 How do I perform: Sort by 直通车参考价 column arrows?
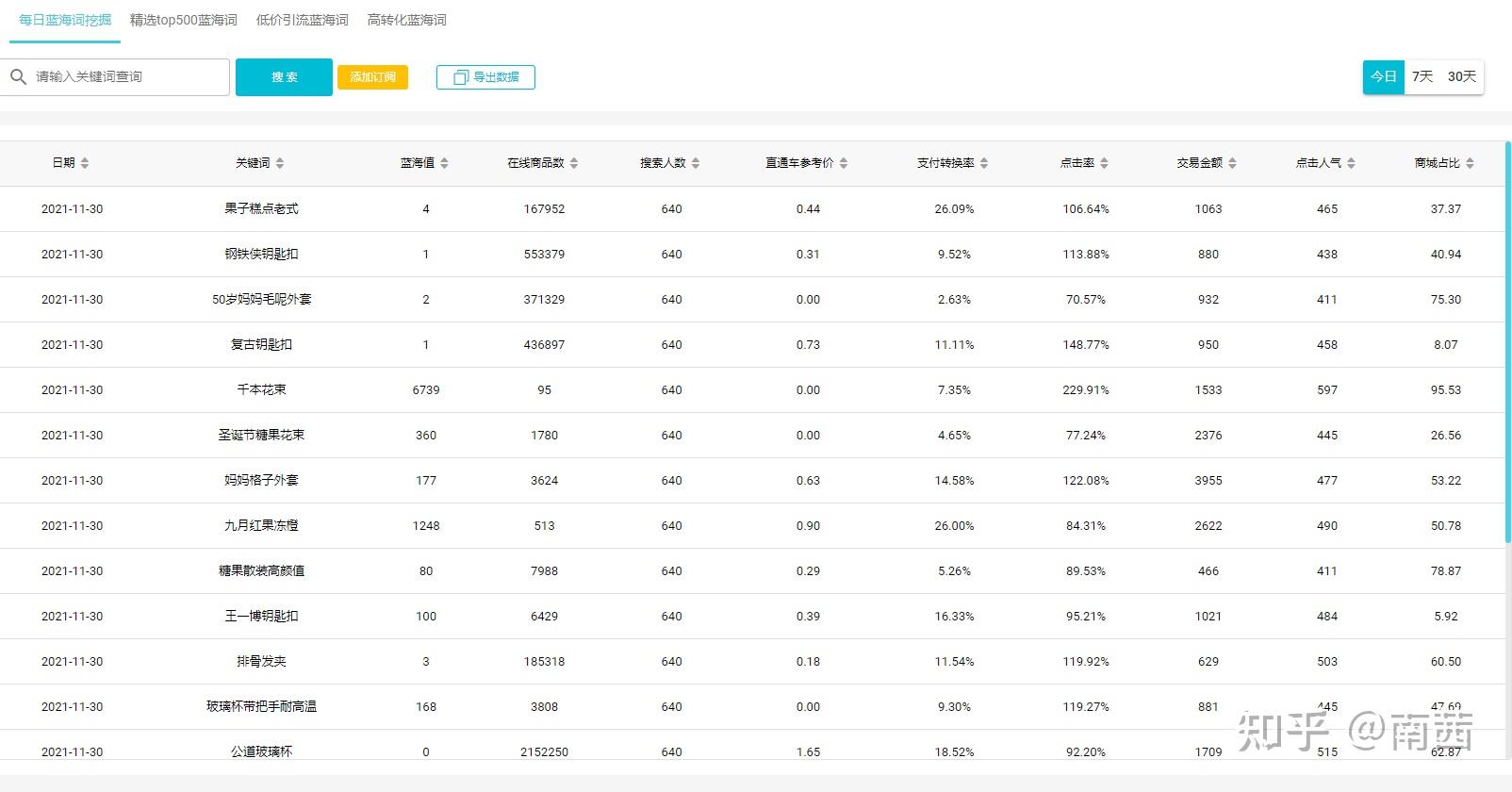pos(844,163)
